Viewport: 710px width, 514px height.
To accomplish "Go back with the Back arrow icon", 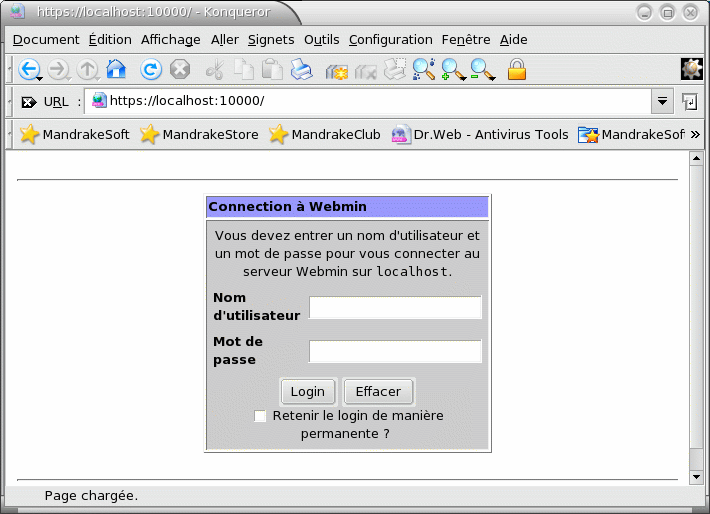I will click(29, 69).
